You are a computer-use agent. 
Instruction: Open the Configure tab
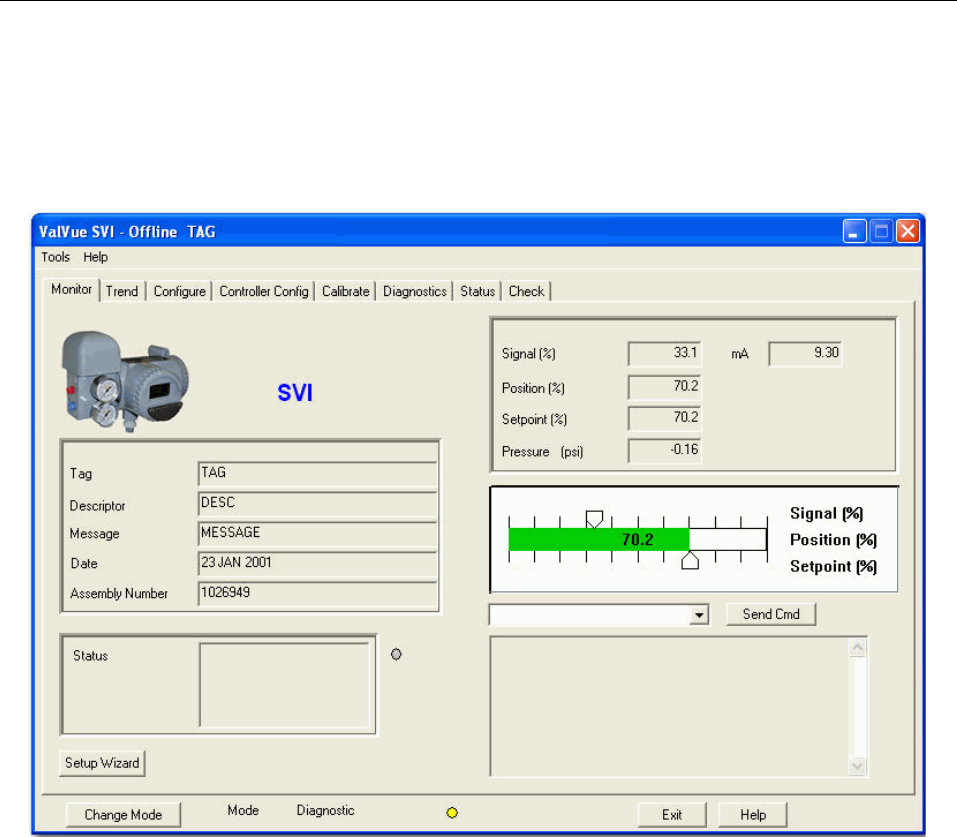pyautogui.click(x=180, y=291)
